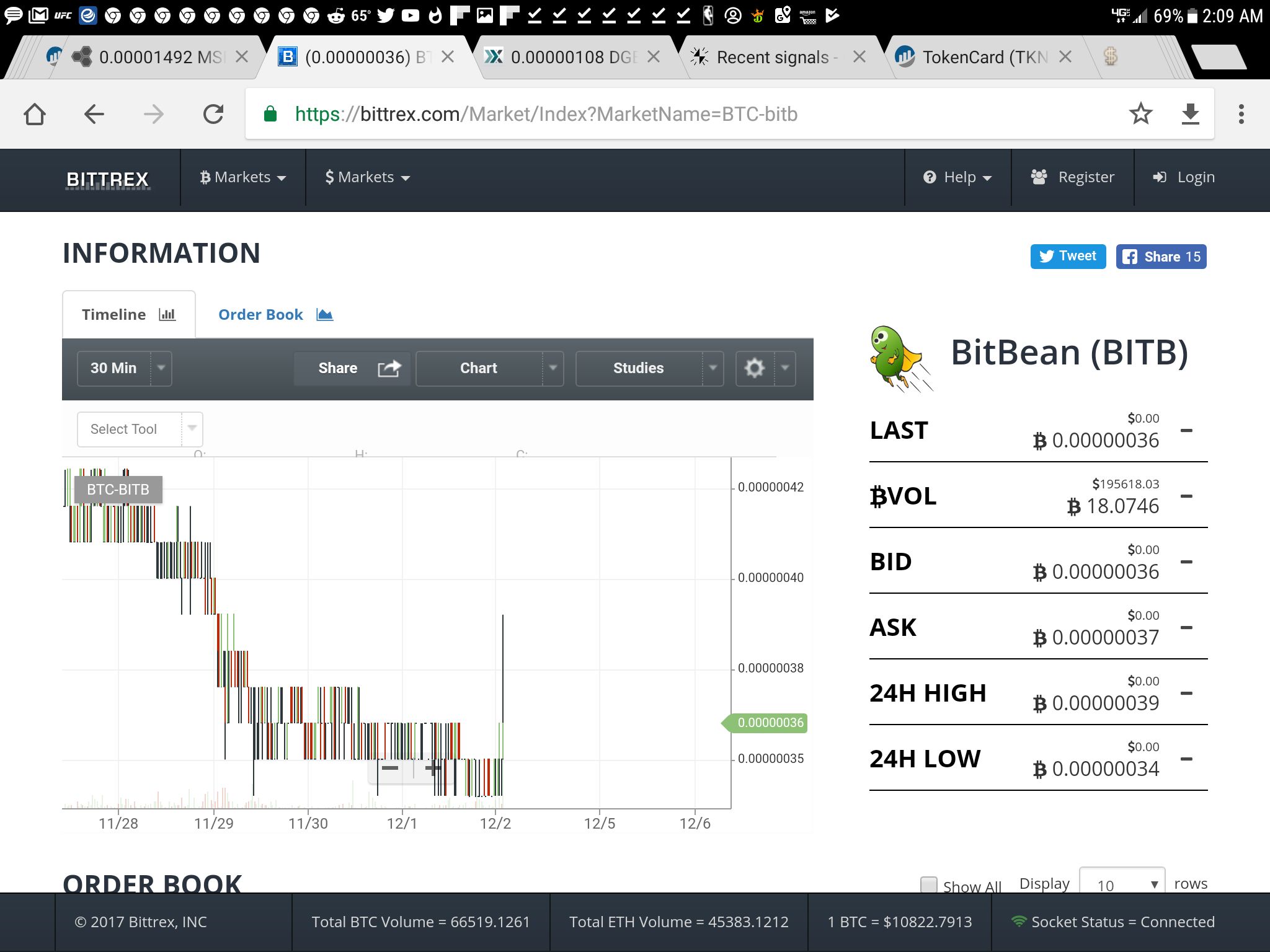This screenshot has height=952, width=1270.
Task: Bookmark page with the star icon
Action: coord(1140,114)
